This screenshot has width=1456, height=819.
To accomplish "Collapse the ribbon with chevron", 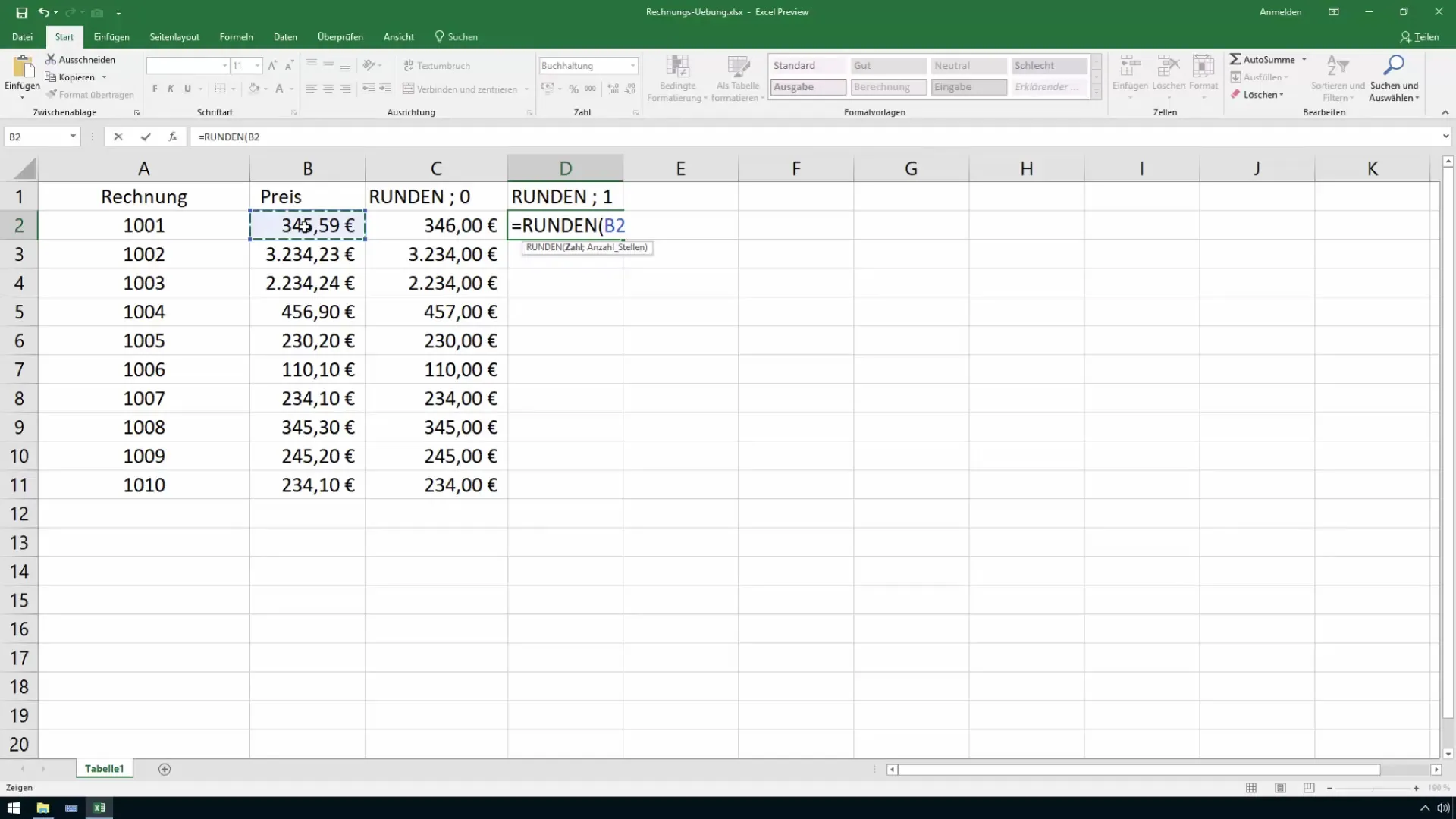I will (x=1445, y=112).
